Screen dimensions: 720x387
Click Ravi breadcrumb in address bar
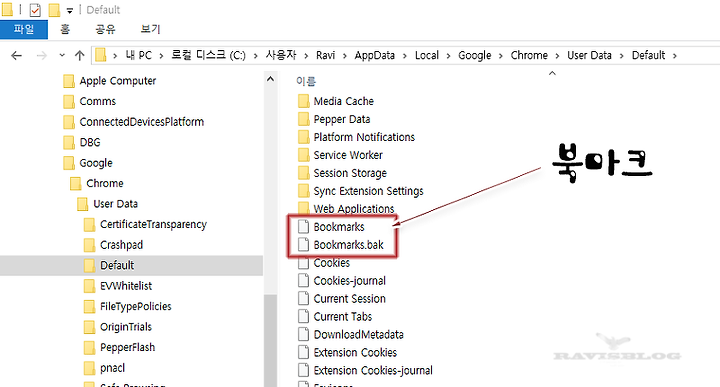click(326, 56)
